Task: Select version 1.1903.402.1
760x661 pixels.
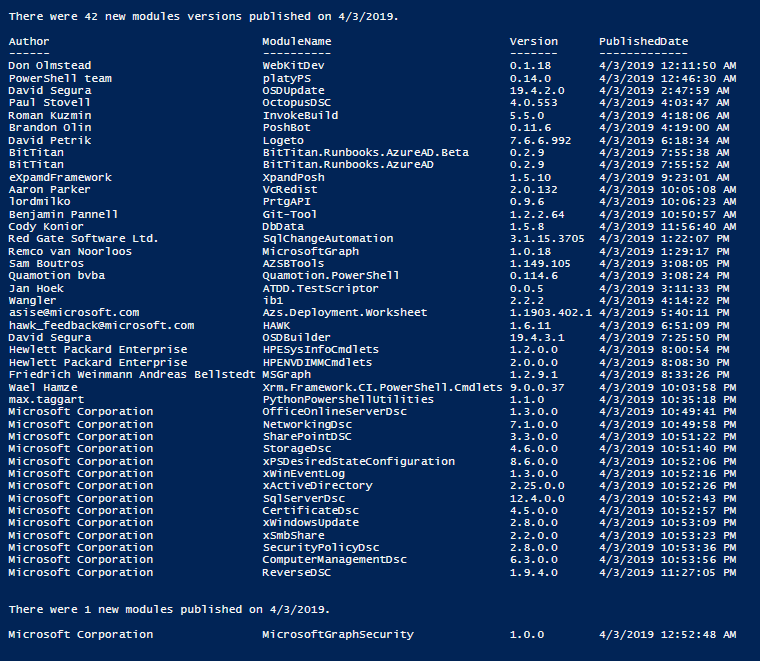Action: (551, 313)
